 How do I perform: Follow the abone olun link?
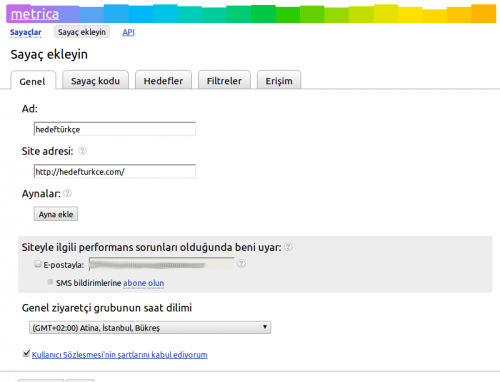pyautogui.click(x=143, y=283)
